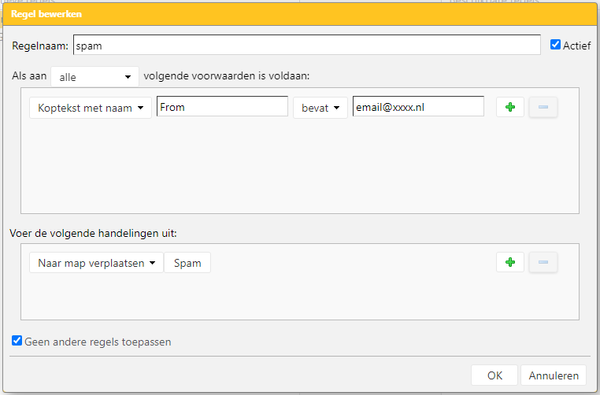
Task: Select the 'Regelnaam:' label
Action: click(x=40, y=46)
